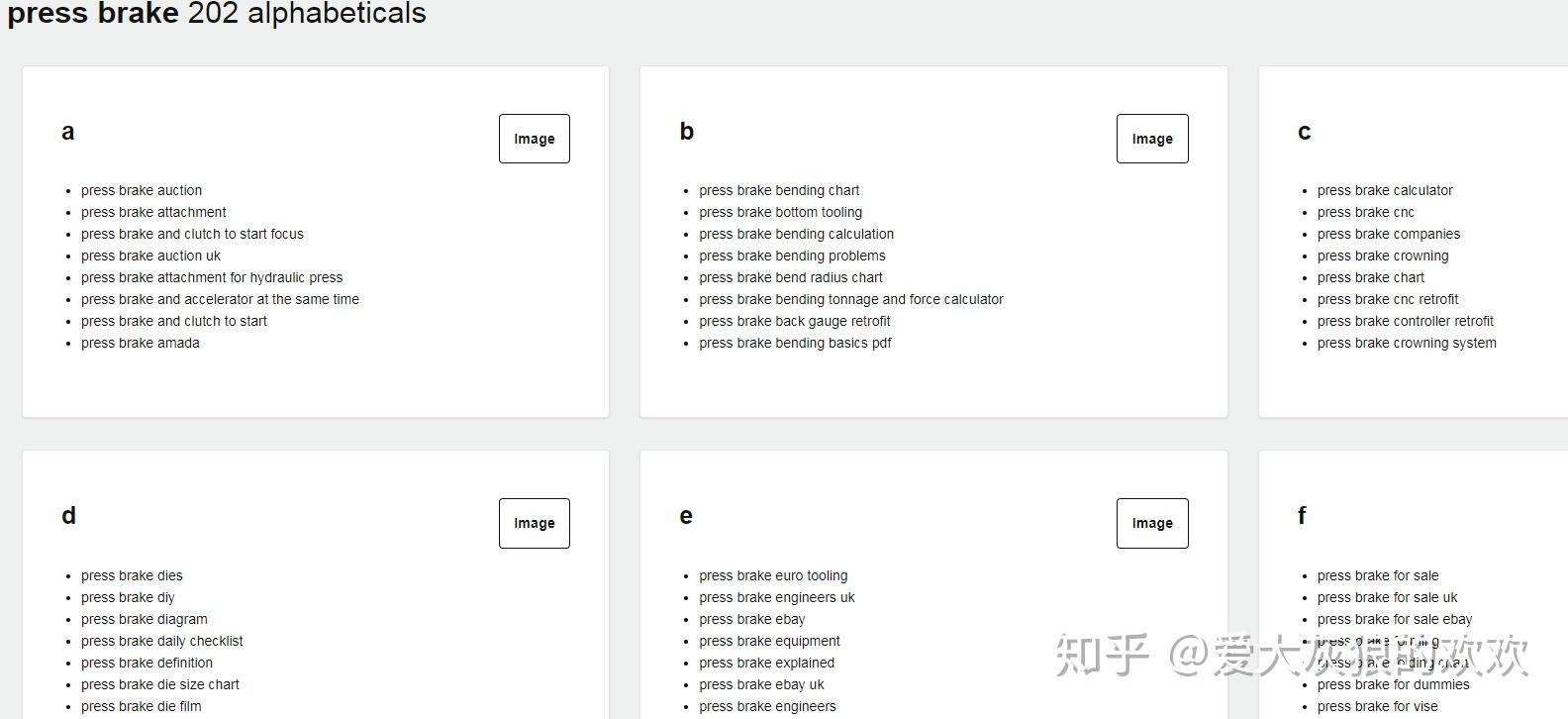The image size is (1568, 719).
Task: Open "press brake attachment for hydraulic press" link
Action: [x=212, y=277]
